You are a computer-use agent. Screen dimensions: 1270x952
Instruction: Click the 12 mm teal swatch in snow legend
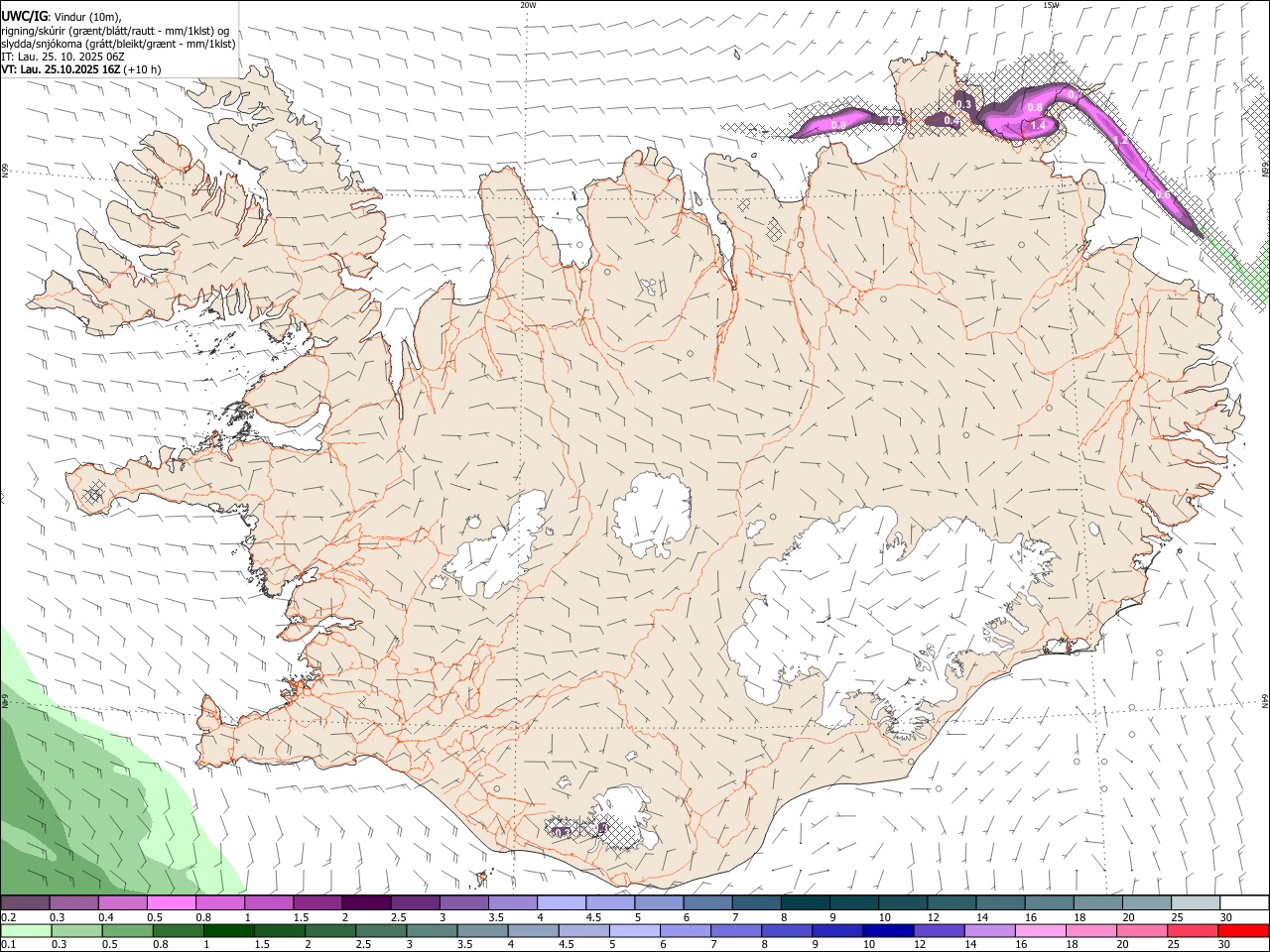[x=952, y=902]
